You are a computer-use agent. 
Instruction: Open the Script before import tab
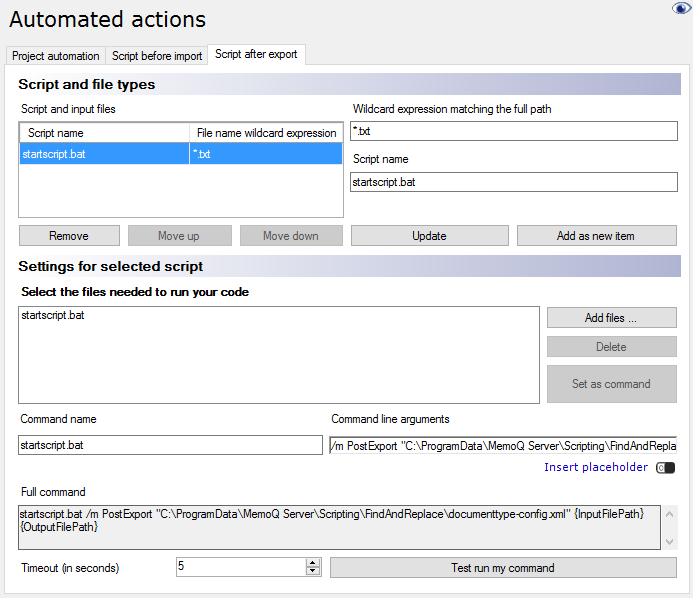point(157,56)
